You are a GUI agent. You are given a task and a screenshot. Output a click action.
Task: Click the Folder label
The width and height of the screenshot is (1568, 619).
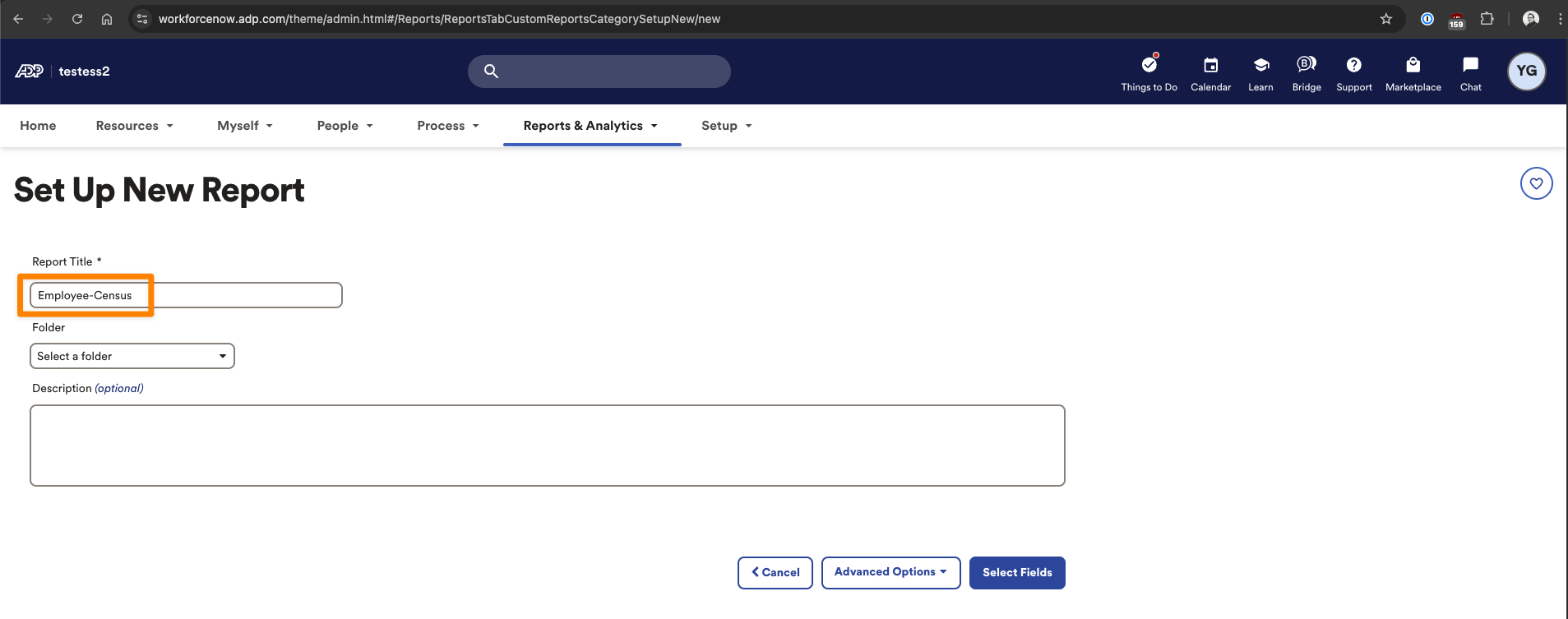tap(49, 327)
